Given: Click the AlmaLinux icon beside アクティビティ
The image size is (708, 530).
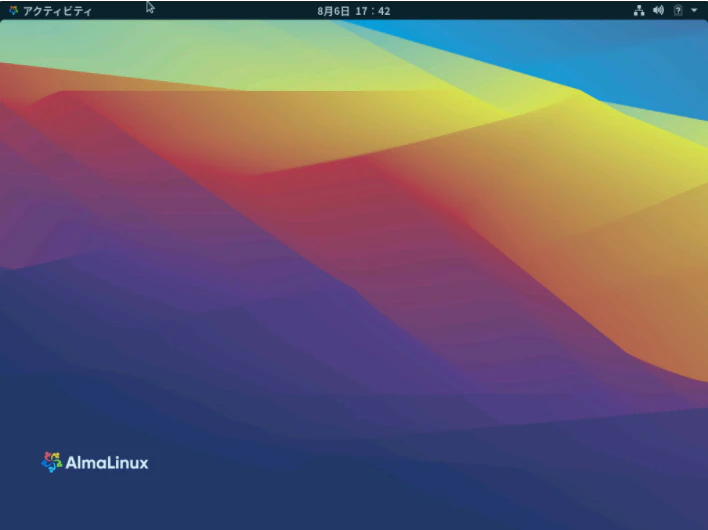Looking at the screenshot, I should point(14,10).
